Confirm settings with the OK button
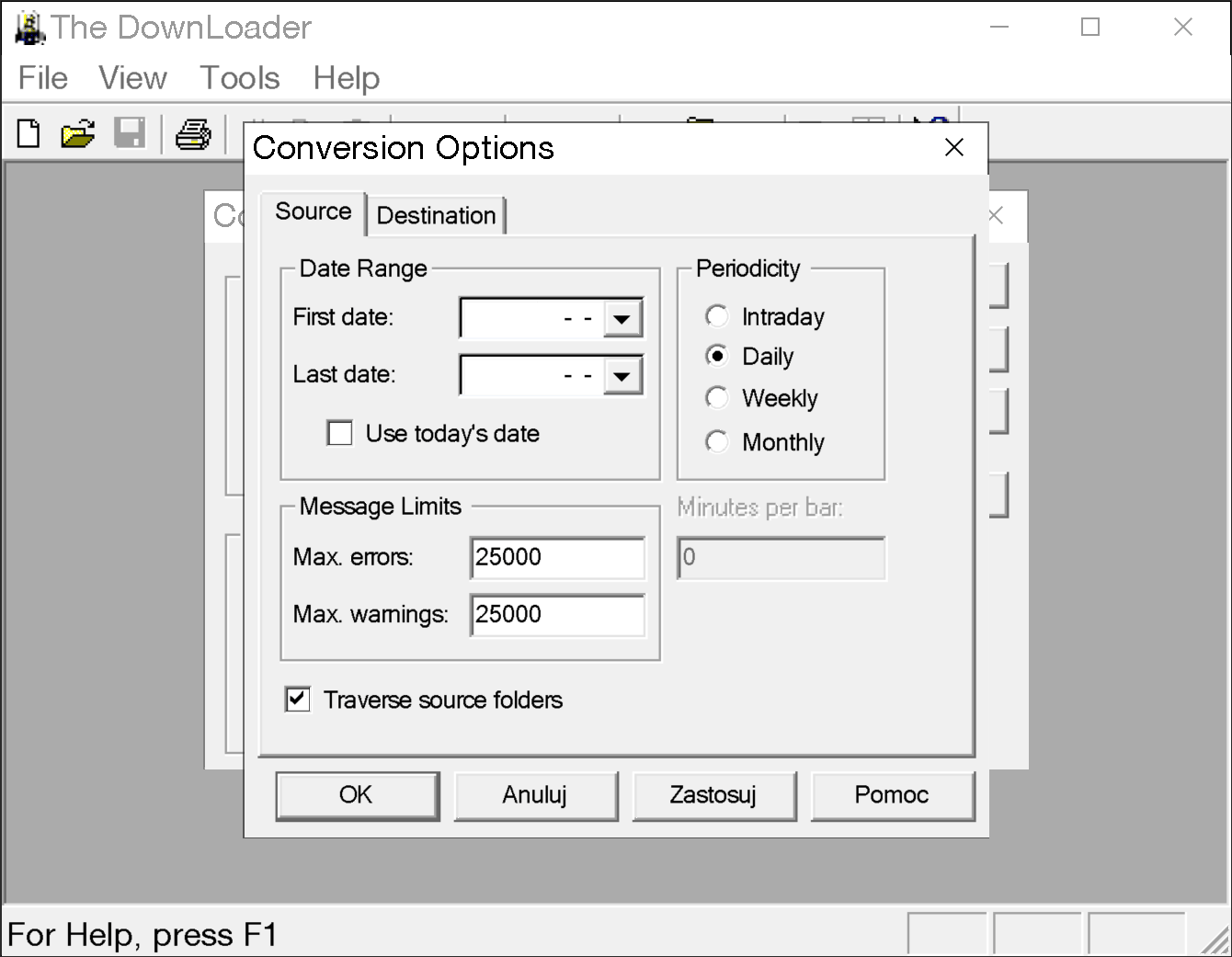The width and height of the screenshot is (1232, 957). pyautogui.click(x=357, y=795)
